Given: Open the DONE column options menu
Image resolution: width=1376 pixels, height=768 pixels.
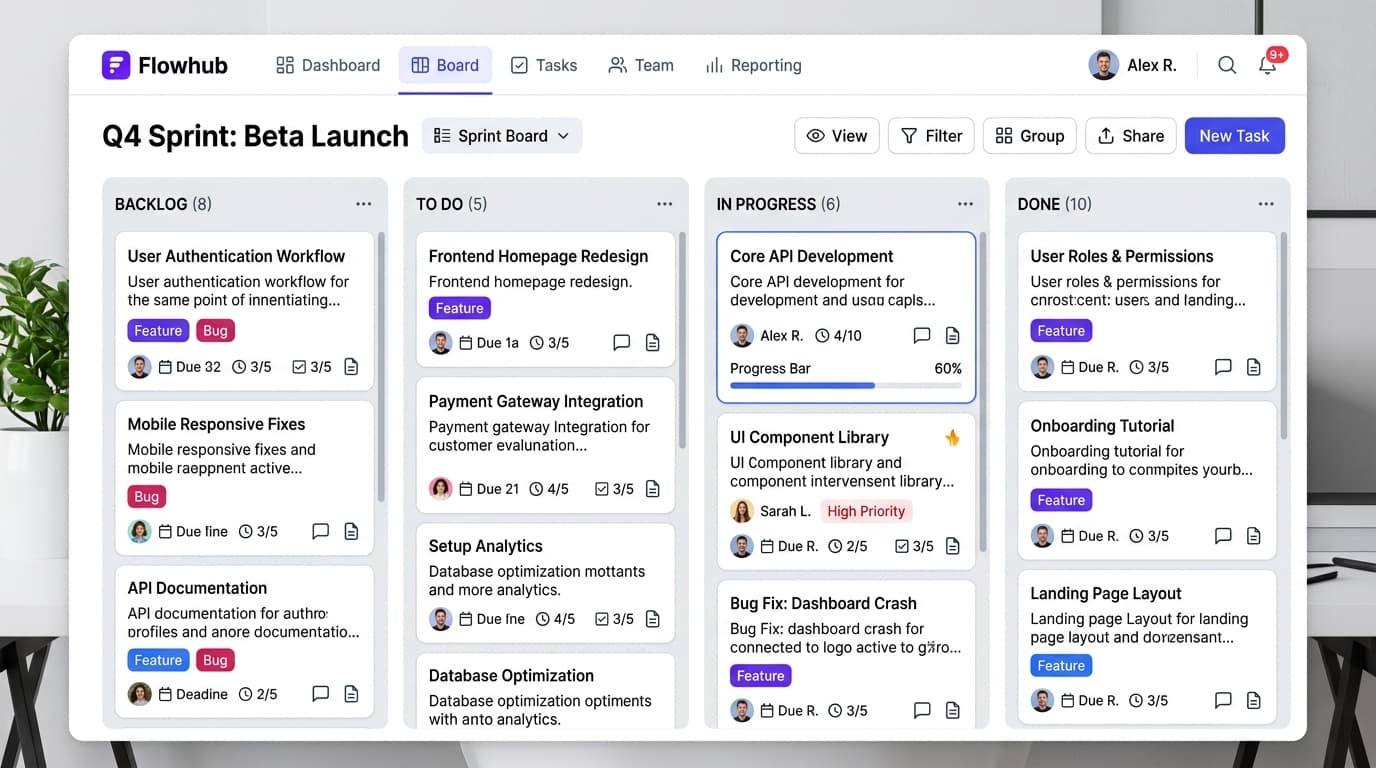Looking at the screenshot, I should click(1266, 204).
